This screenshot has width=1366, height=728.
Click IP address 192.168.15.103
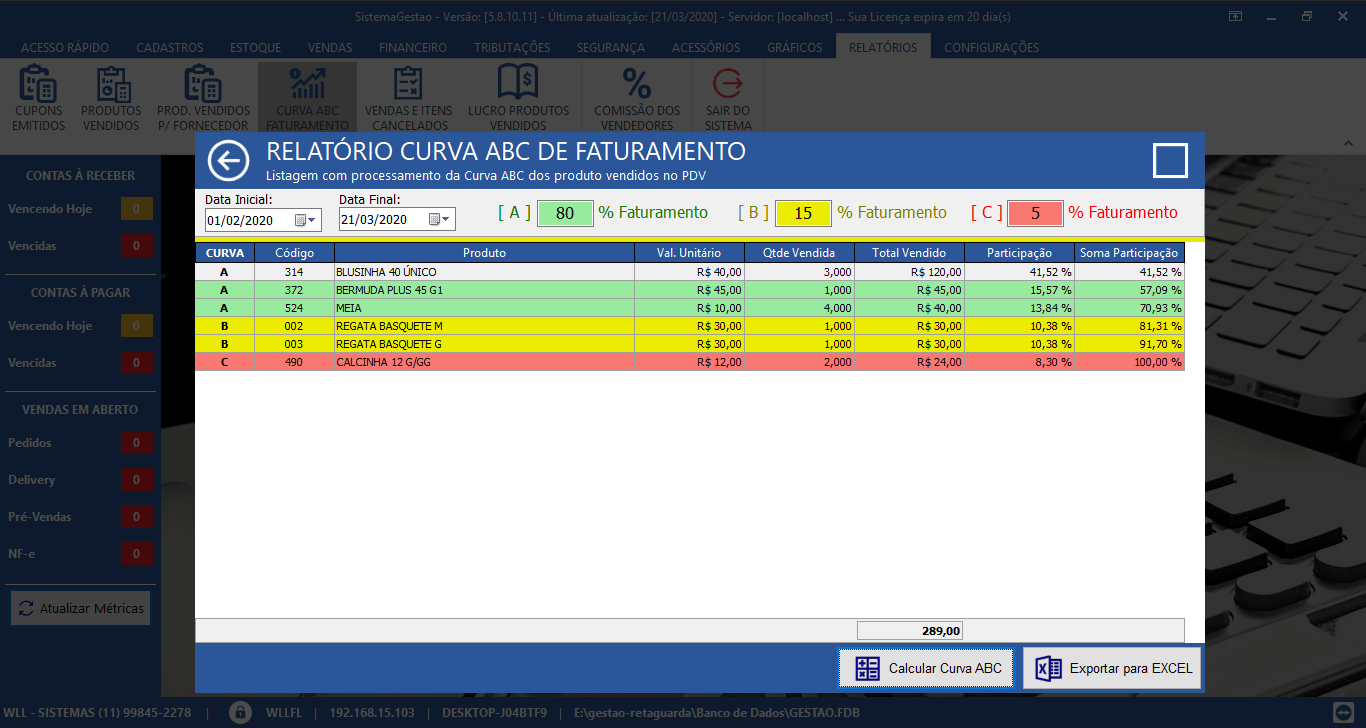(372, 713)
